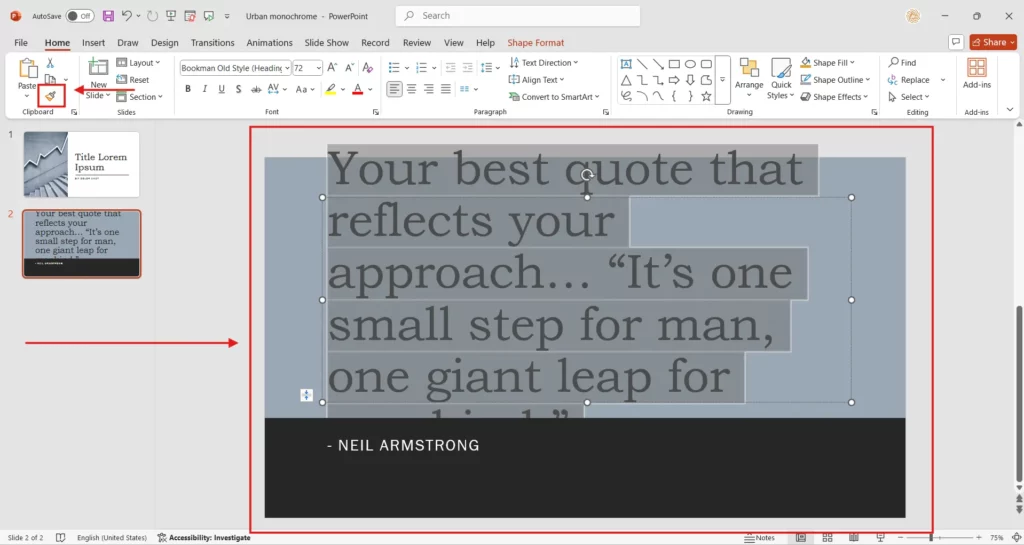Select the star shape in shapes gallery
The image size is (1024, 545).
tap(706, 96)
